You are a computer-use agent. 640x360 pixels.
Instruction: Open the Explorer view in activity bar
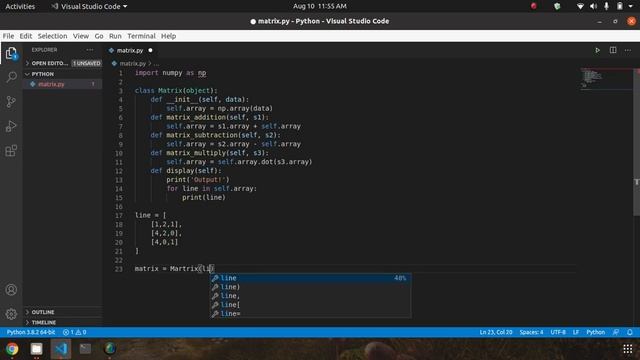11,53
